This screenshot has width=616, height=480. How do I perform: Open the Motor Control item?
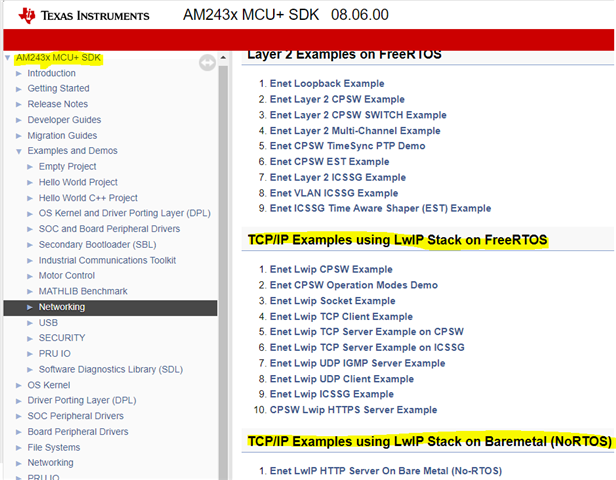[67, 276]
